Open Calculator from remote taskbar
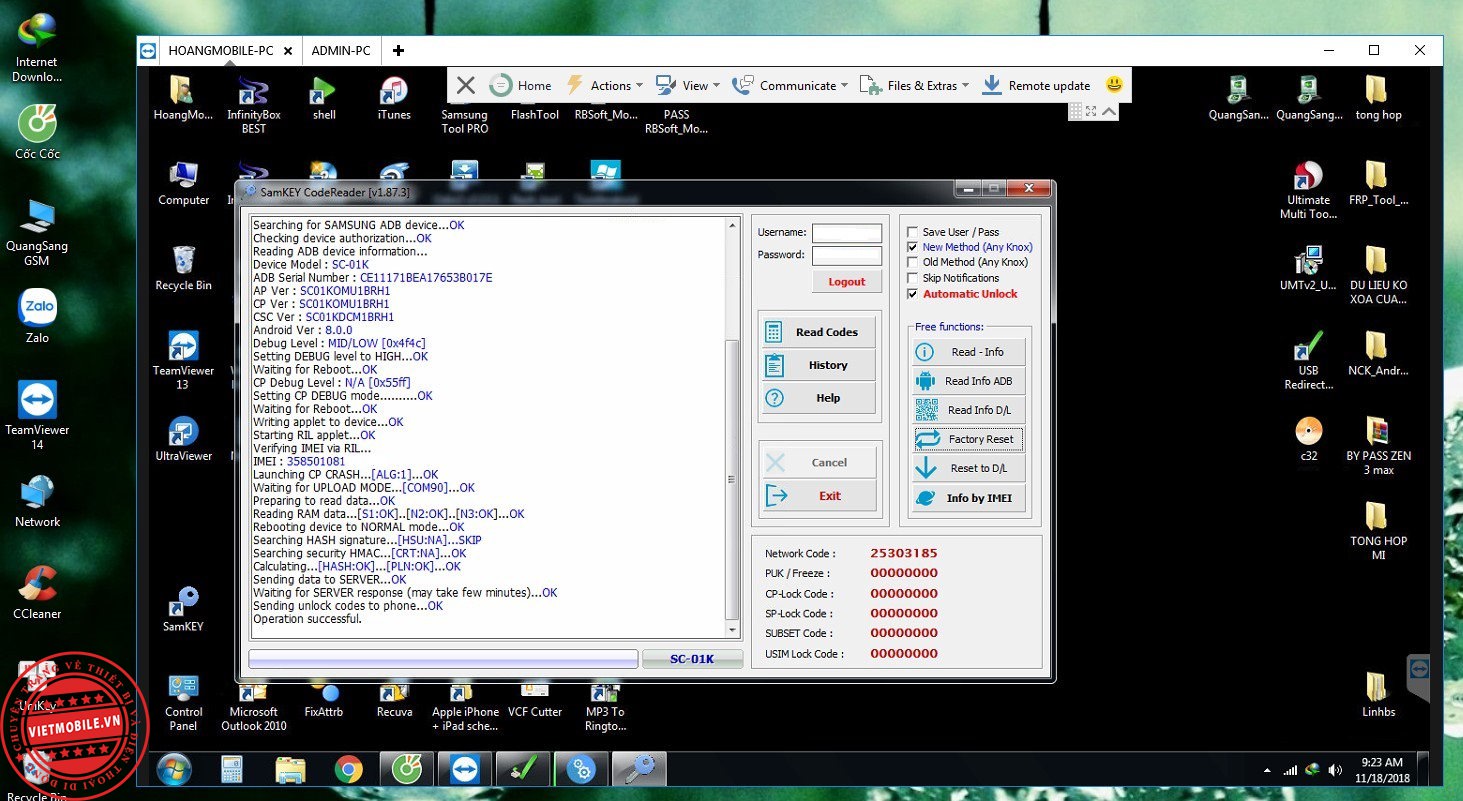1463x801 pixels. [232, 769]
